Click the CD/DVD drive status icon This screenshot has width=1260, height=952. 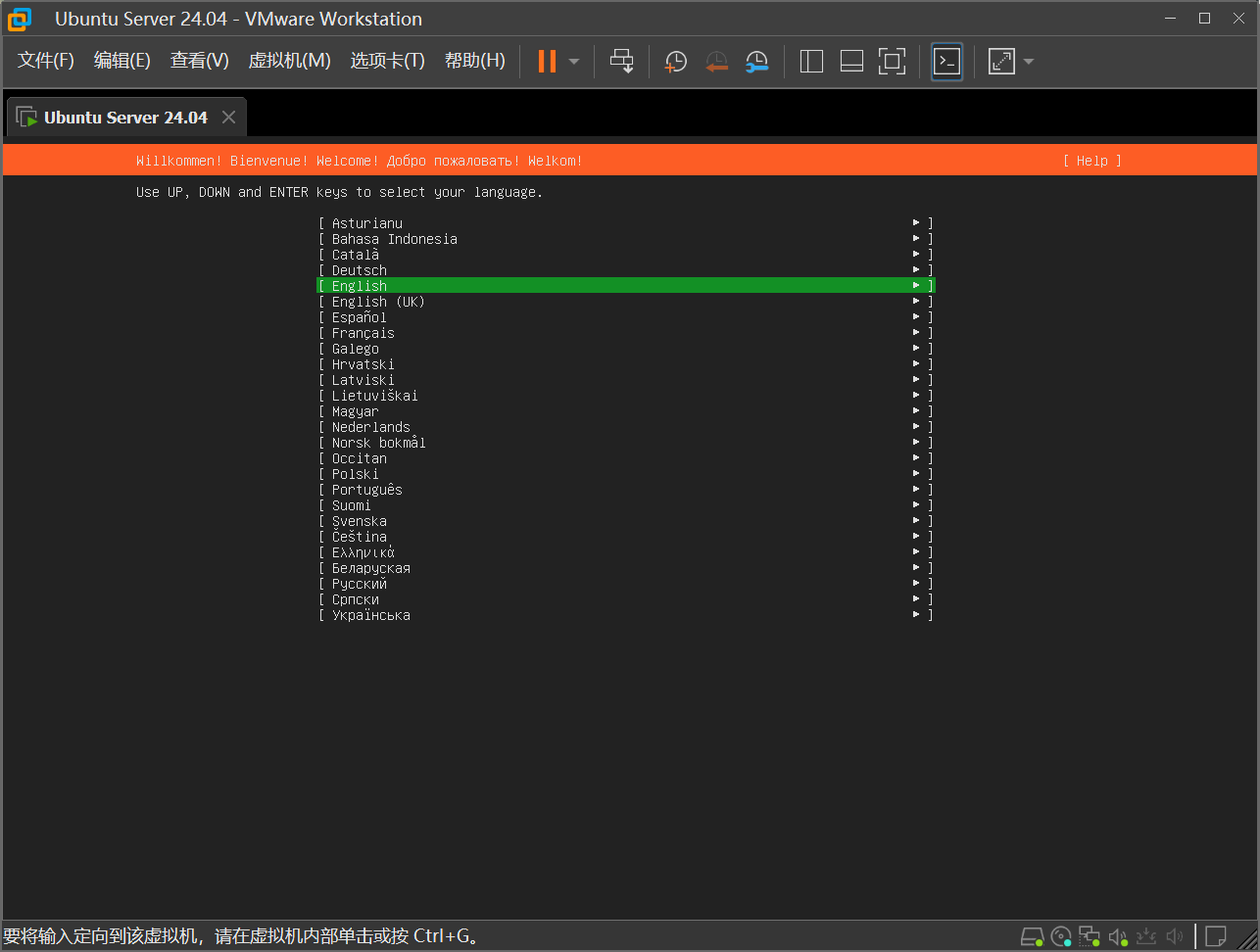1061,936
